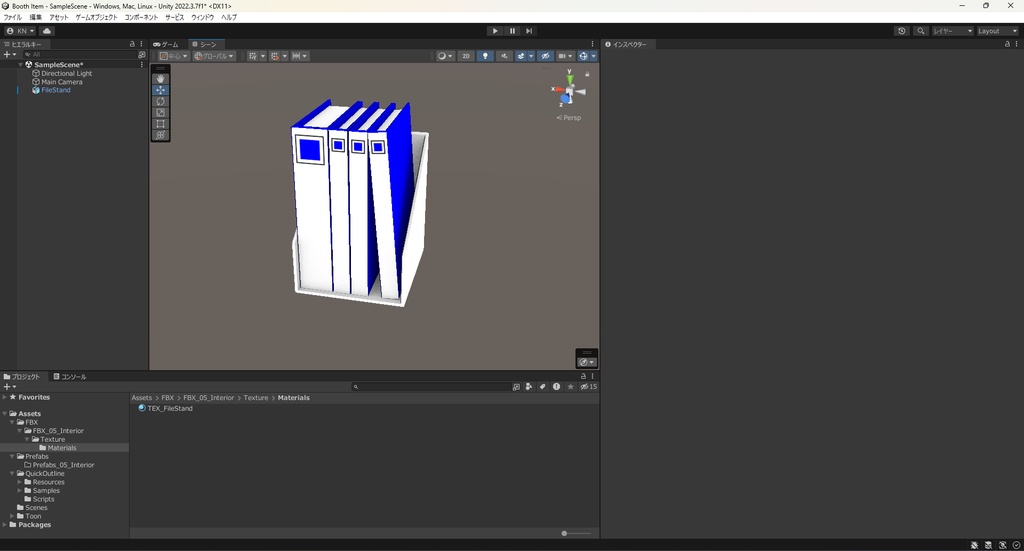Open the Edit (編集) menu
1024x551 pixels.
click(35, 18)
